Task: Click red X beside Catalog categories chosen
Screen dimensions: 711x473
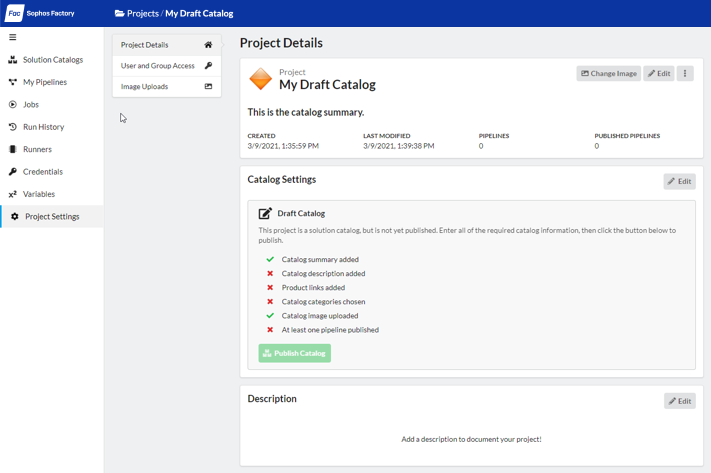Action: pyautogui.click(x=270, y=302)
